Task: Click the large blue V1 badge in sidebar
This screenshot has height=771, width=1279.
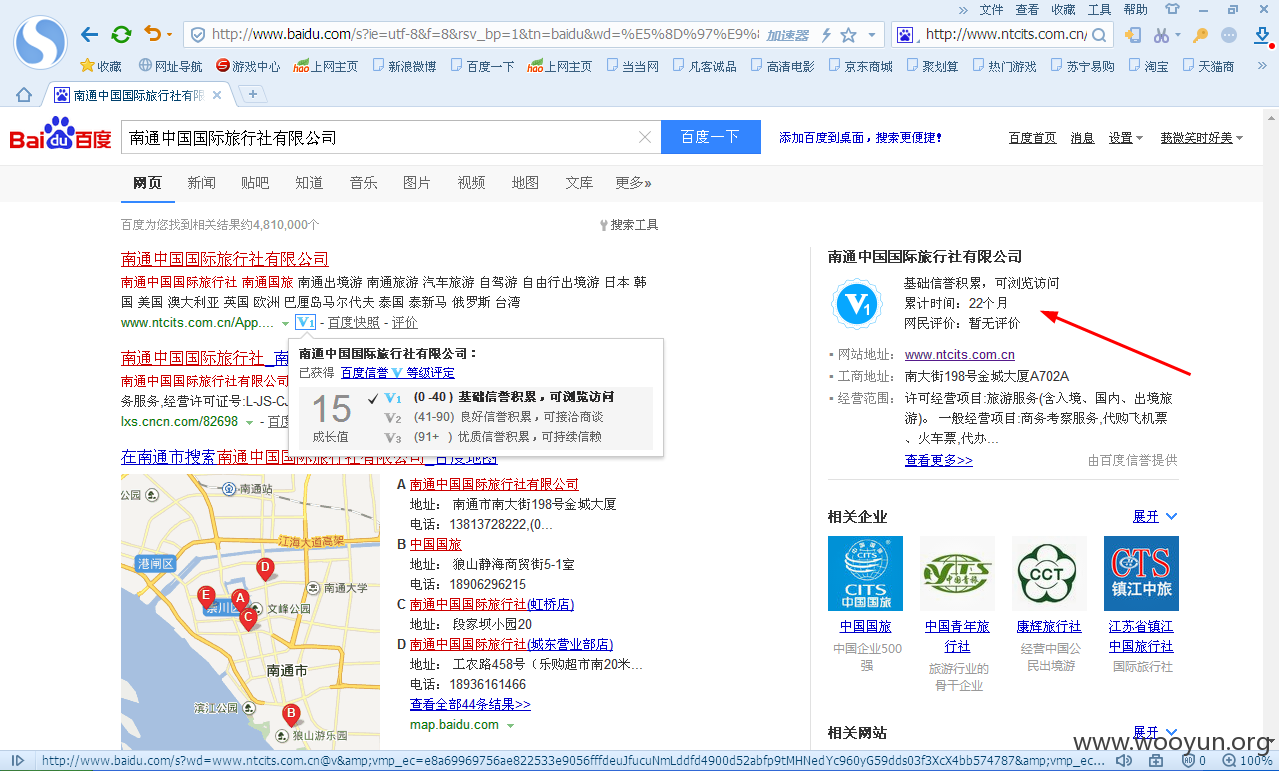Action: point(857,305)
